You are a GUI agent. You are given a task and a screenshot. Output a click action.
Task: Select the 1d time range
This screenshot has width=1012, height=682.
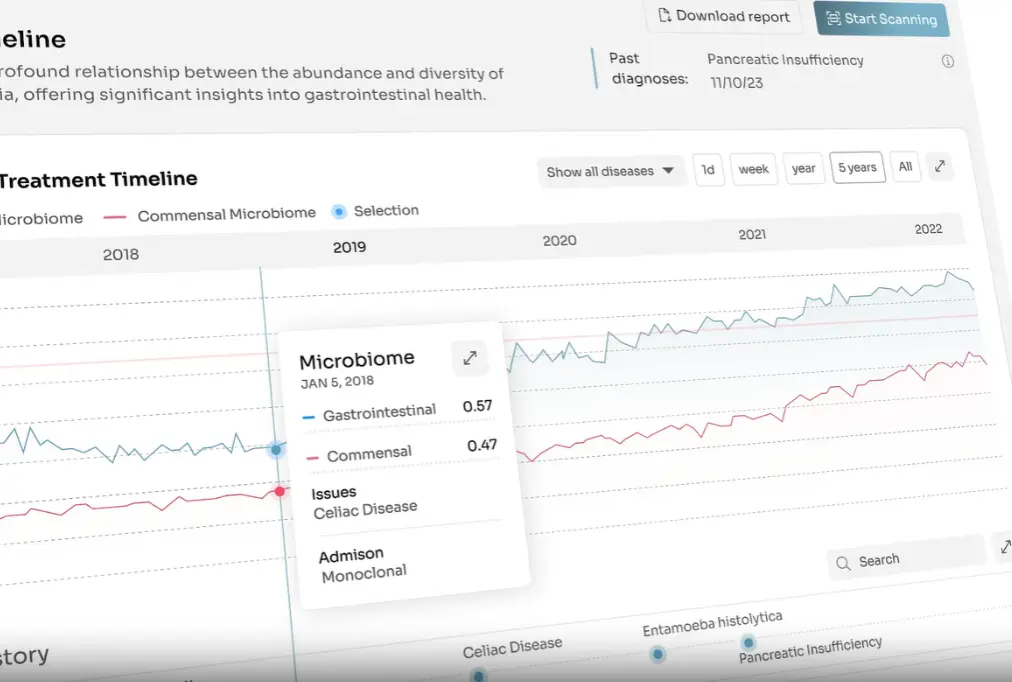pyautogui.click(x=708, y=170)
